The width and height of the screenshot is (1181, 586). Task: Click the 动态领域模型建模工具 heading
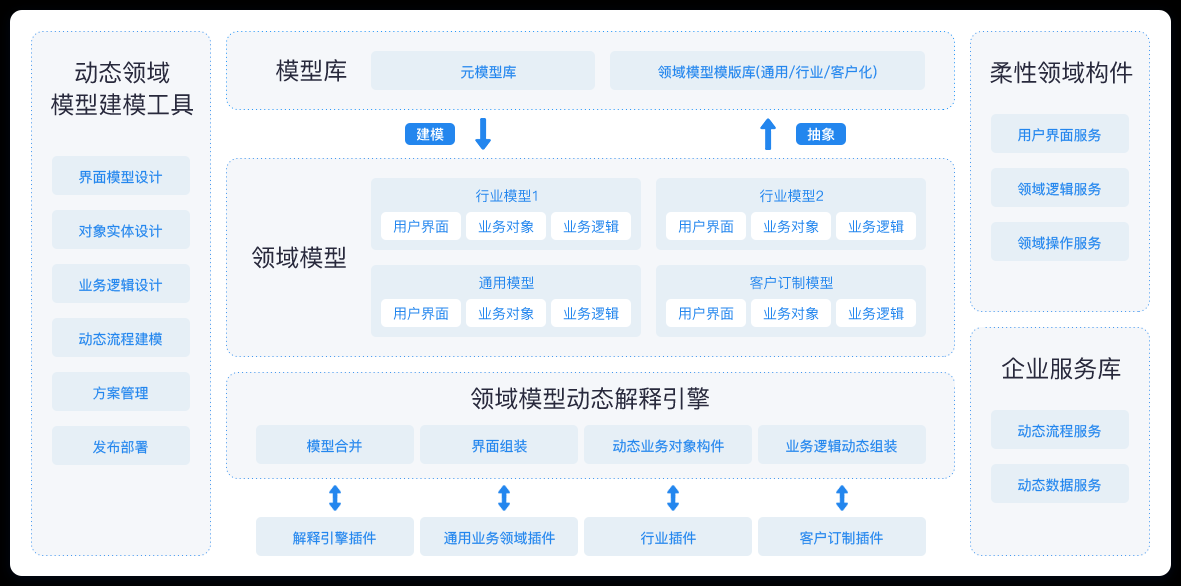pos(122,88)
